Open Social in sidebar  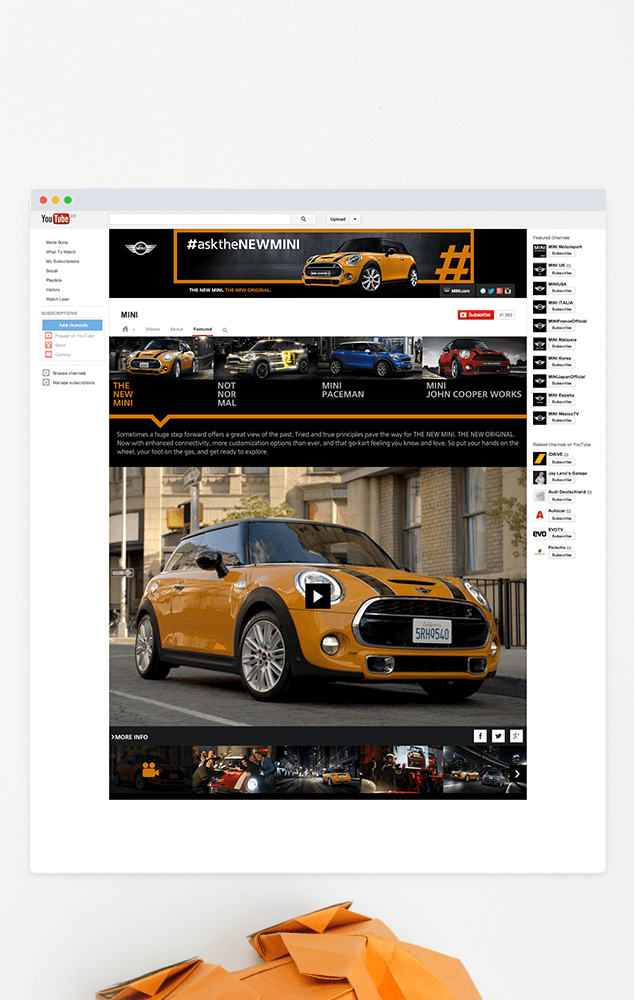(52, 271)
